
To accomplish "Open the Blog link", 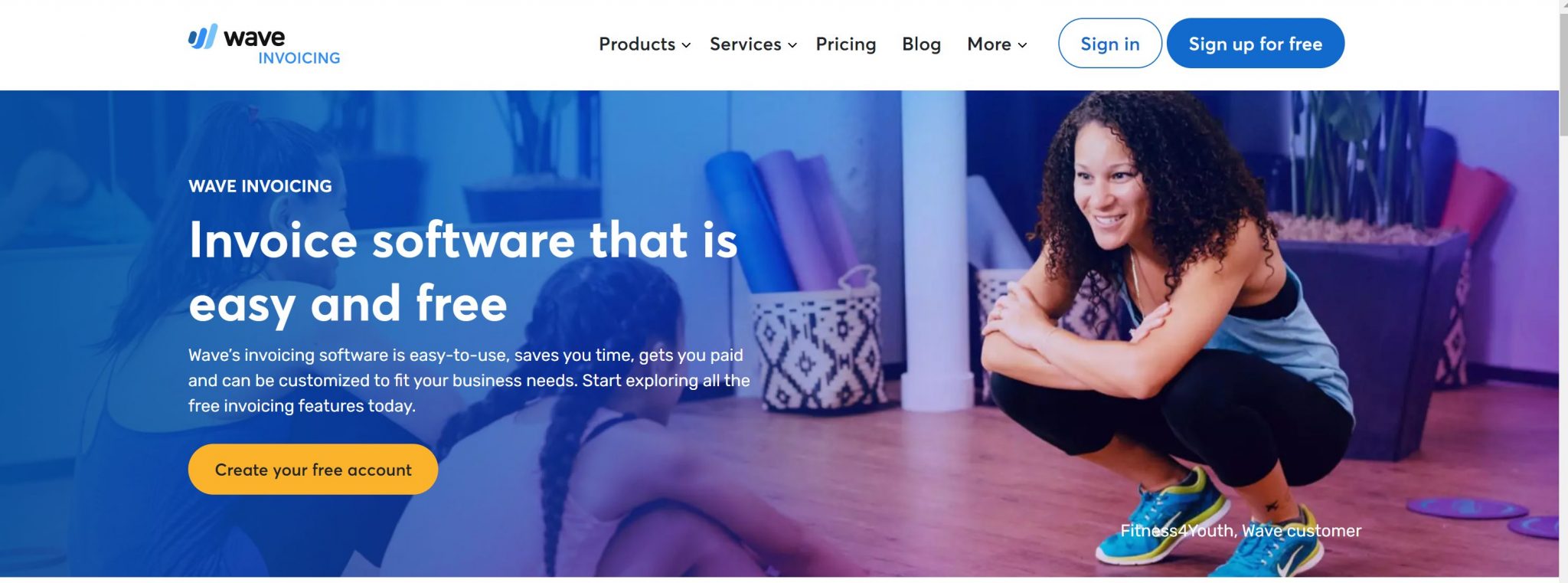I will (x=922, y=44).
